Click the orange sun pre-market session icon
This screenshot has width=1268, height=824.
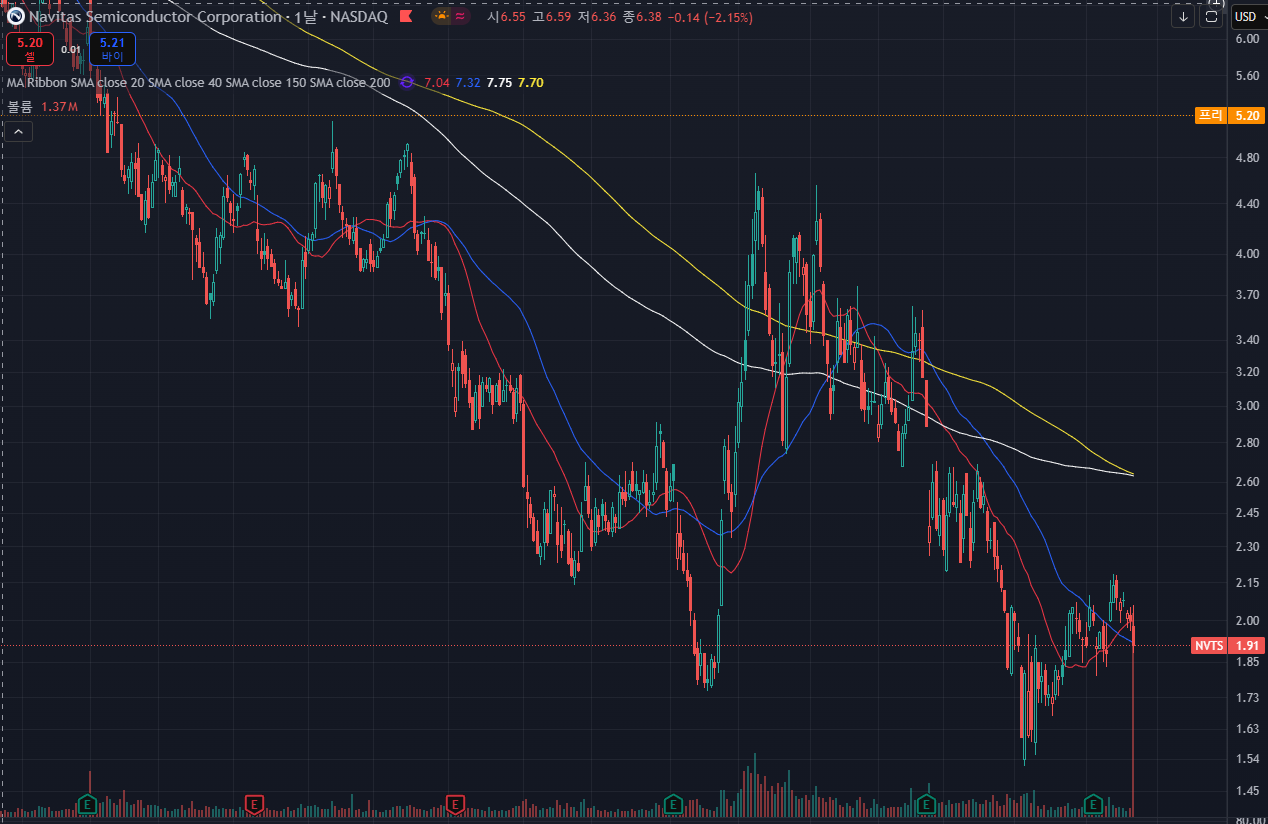pyautogui.click(x=441, y=17)
